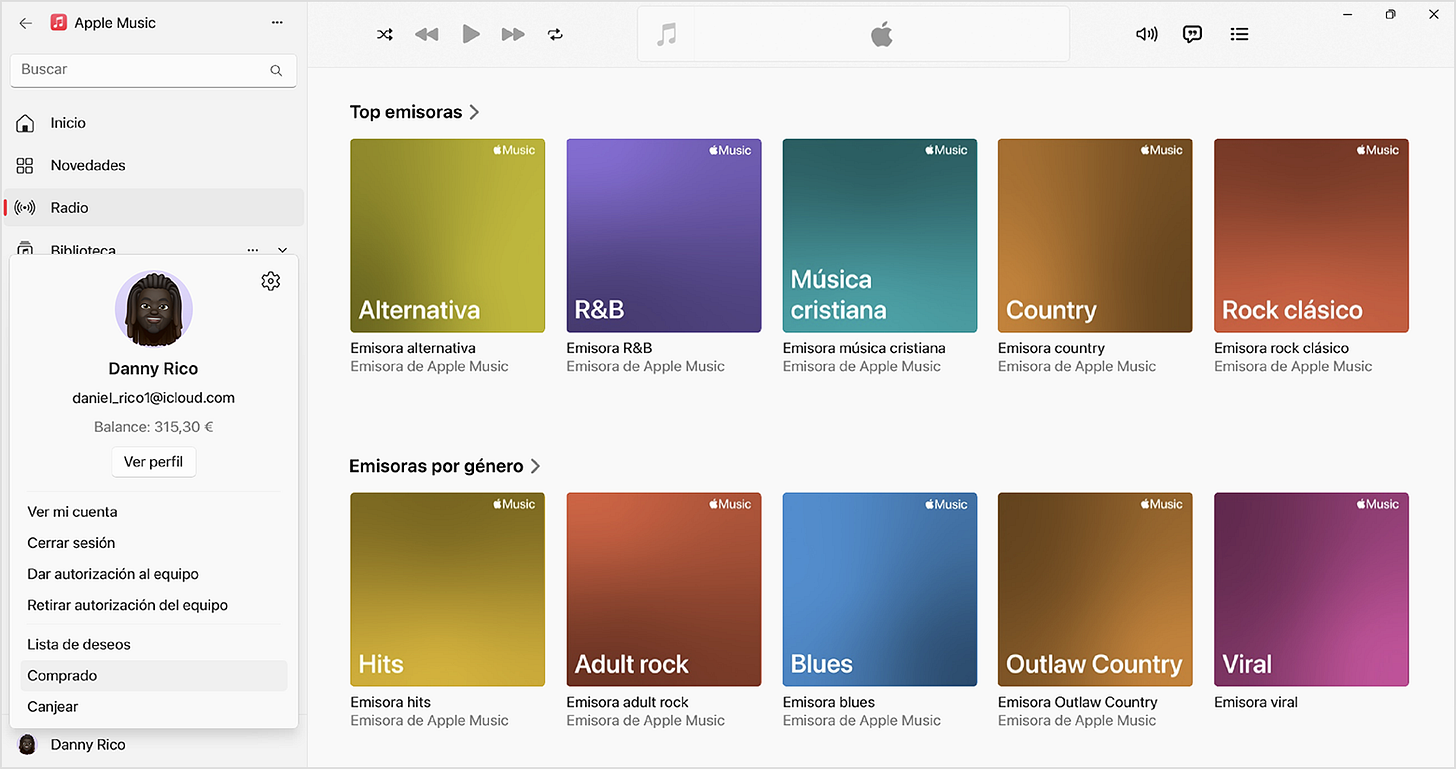Click Emisora Outlaw Country title link
Image resolution: width=1456 pixels, height=769 pixels.
pyautogui.click(x=1078, y=702)
